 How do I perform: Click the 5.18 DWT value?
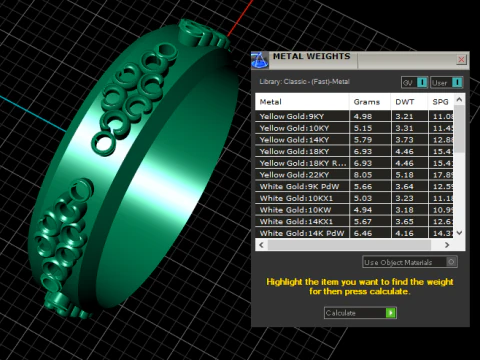[404, 175]
